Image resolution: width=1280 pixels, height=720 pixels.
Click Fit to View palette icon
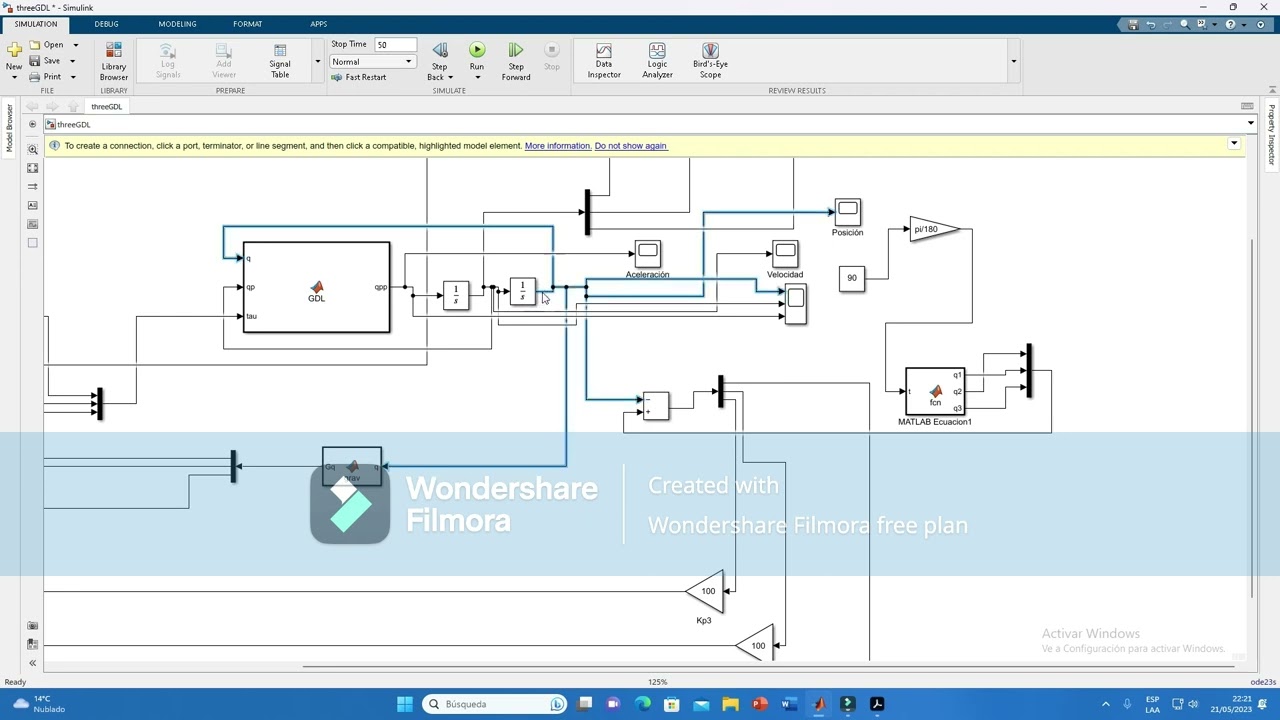tap(33, 168)
